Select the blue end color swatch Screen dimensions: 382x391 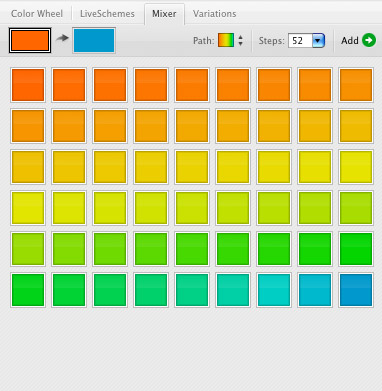(94, 40)
